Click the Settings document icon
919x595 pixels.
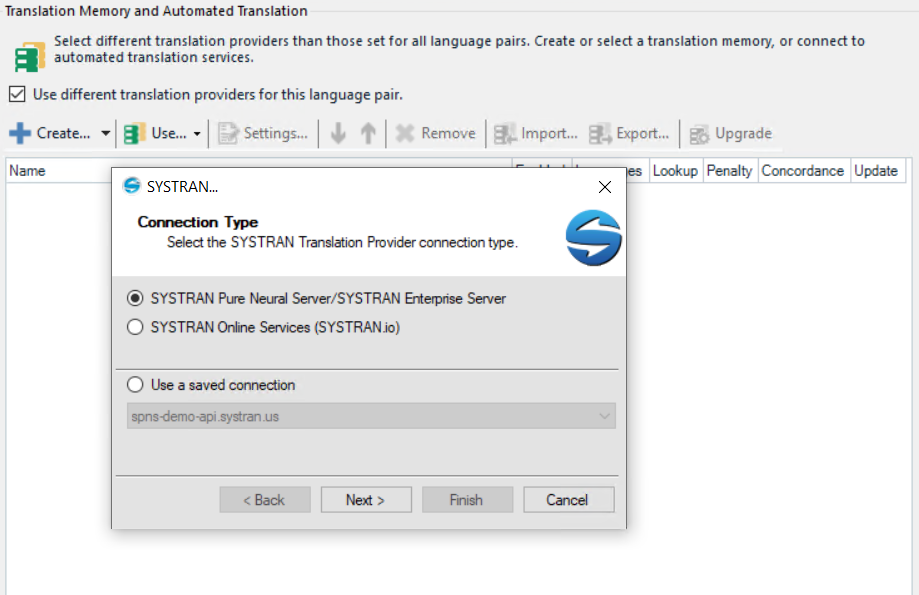228,133
